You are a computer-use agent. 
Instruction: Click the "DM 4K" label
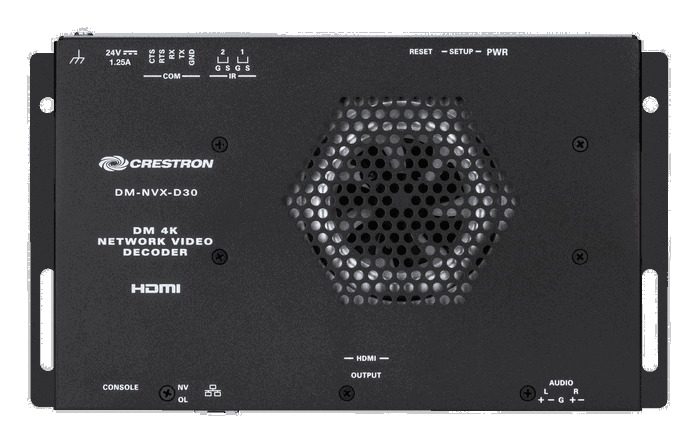[x=155, y=231]
